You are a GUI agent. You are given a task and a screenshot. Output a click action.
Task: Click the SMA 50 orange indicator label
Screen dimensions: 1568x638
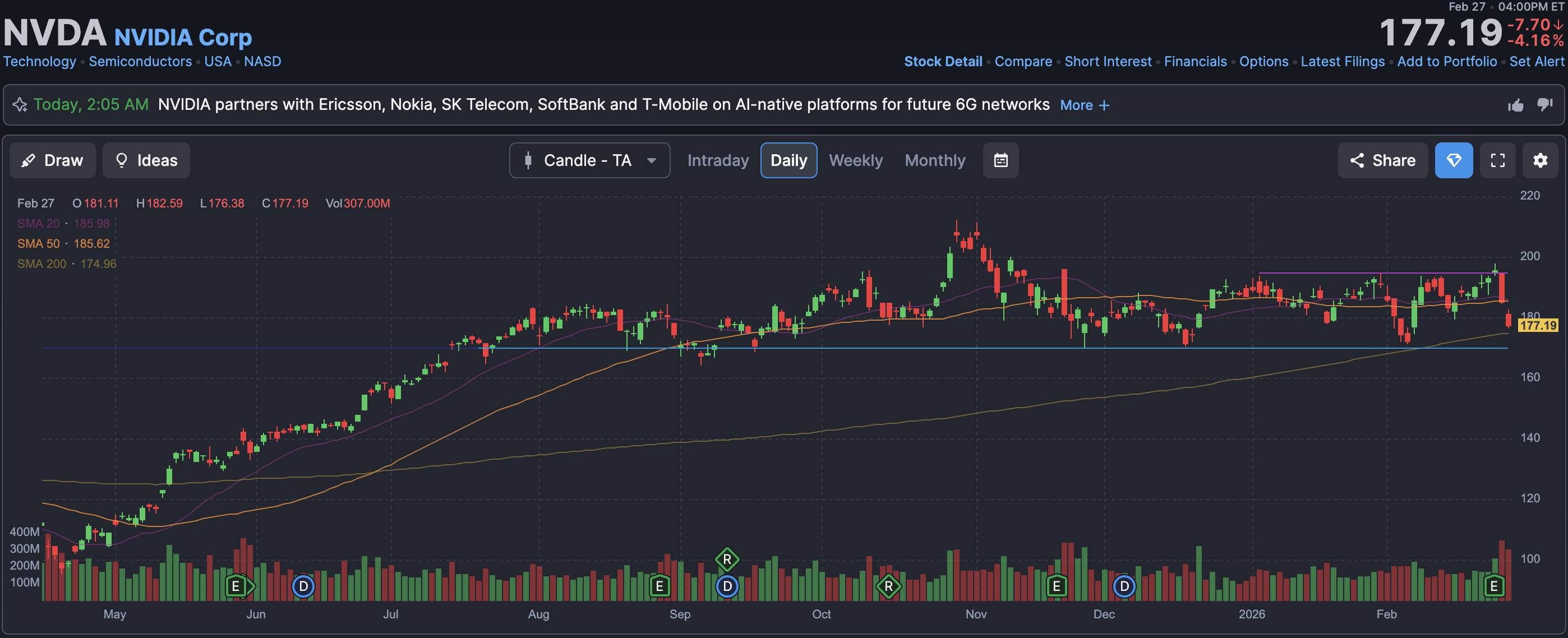point(38,243)
